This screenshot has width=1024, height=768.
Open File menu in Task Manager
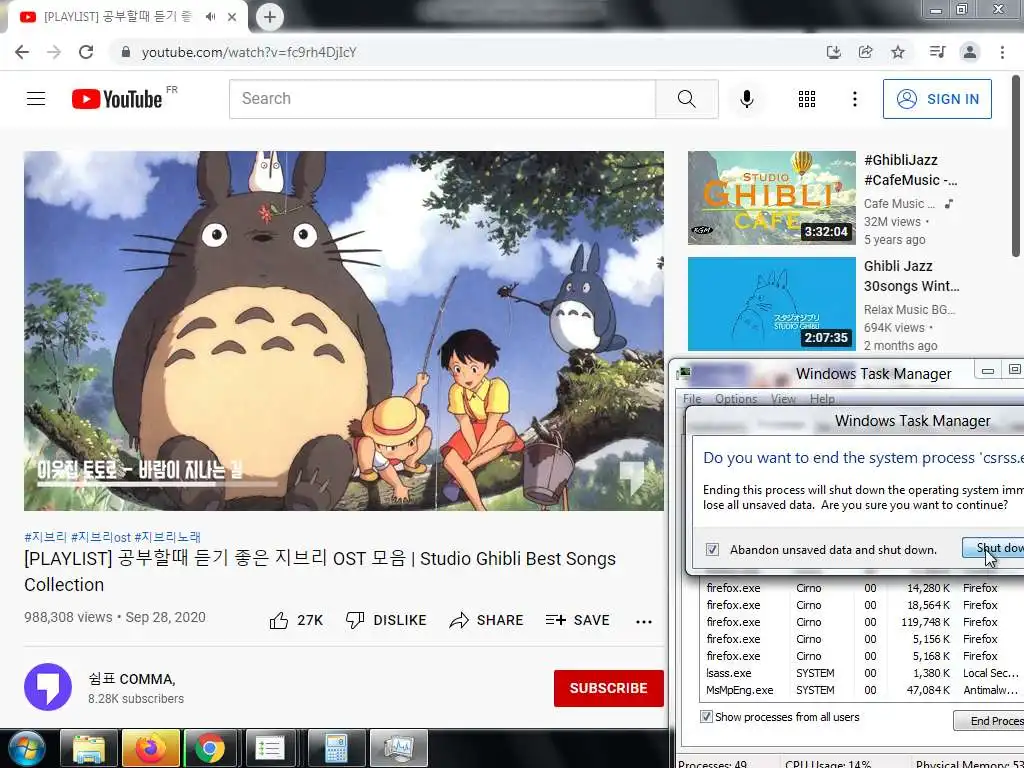pos(692,399)
